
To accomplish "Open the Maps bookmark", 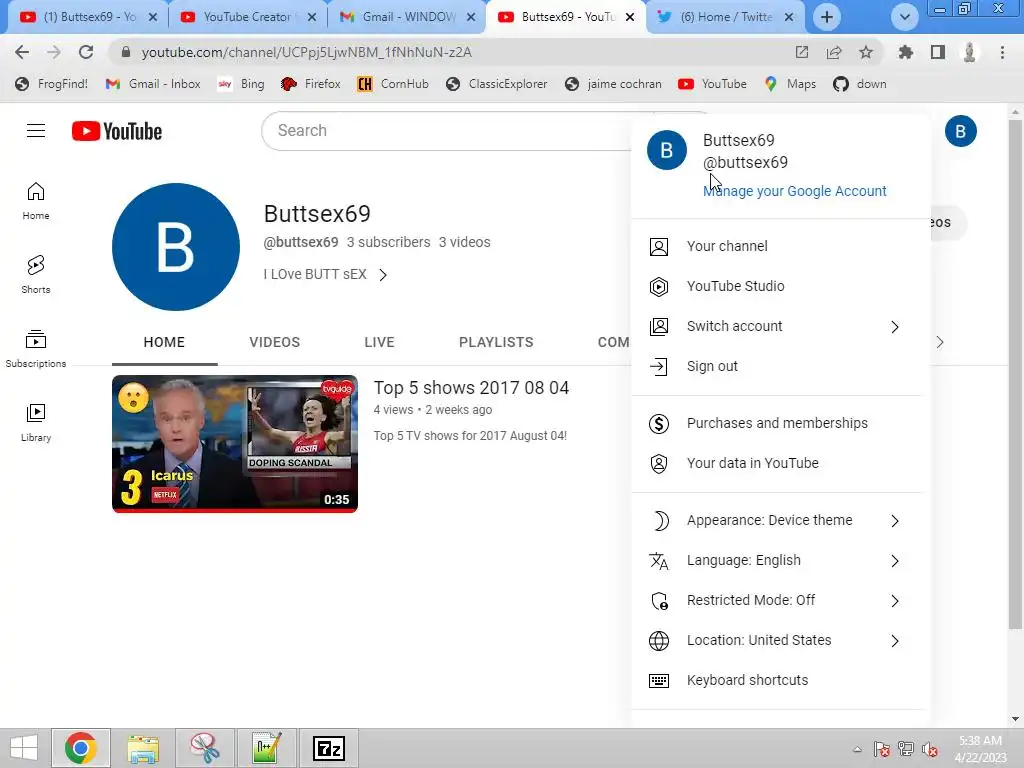I will [x=790, y=84].
